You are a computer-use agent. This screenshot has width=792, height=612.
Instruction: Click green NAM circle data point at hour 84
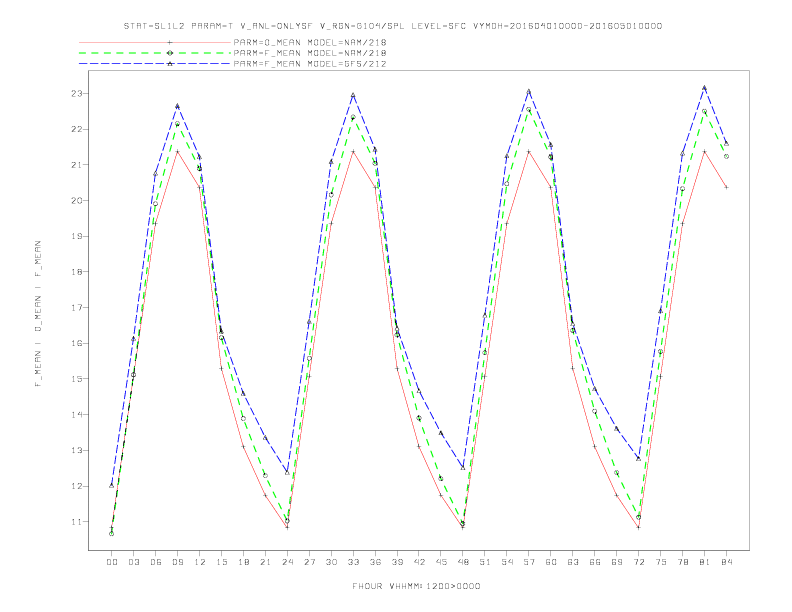(726, 157)
